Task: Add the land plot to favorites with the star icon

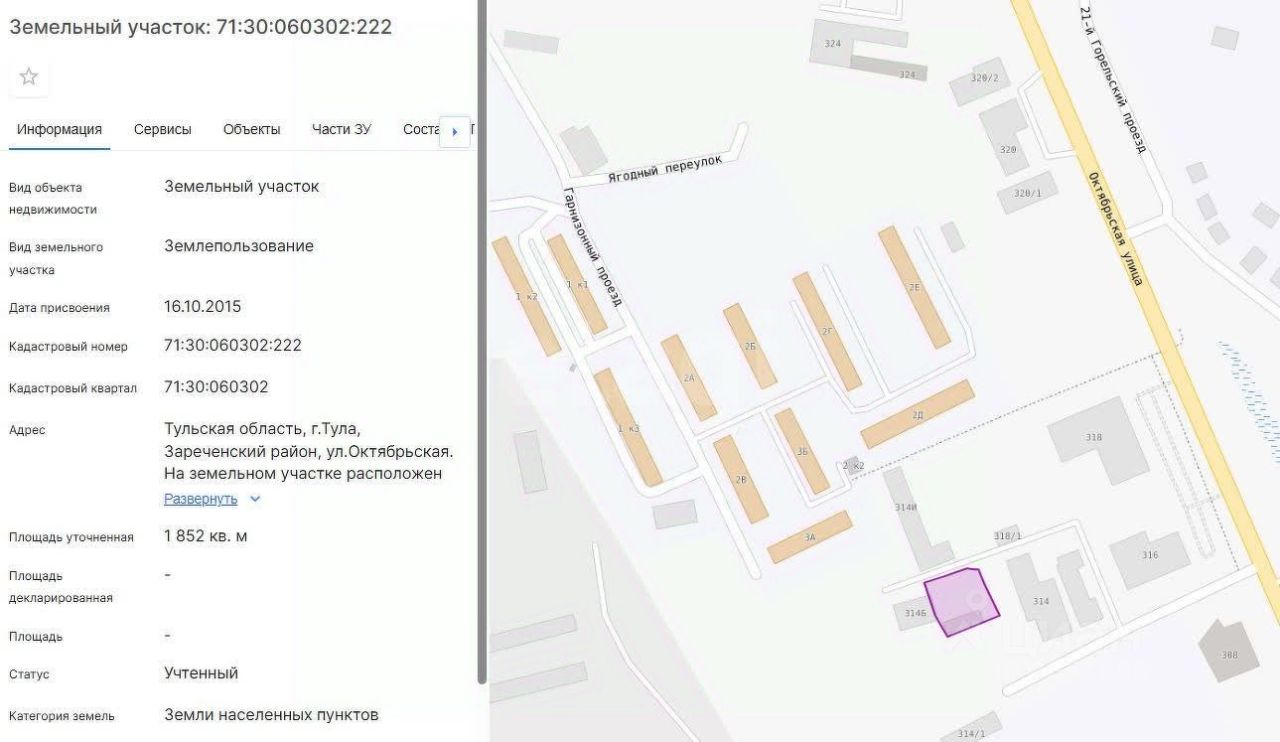Action: click(29, 77)
